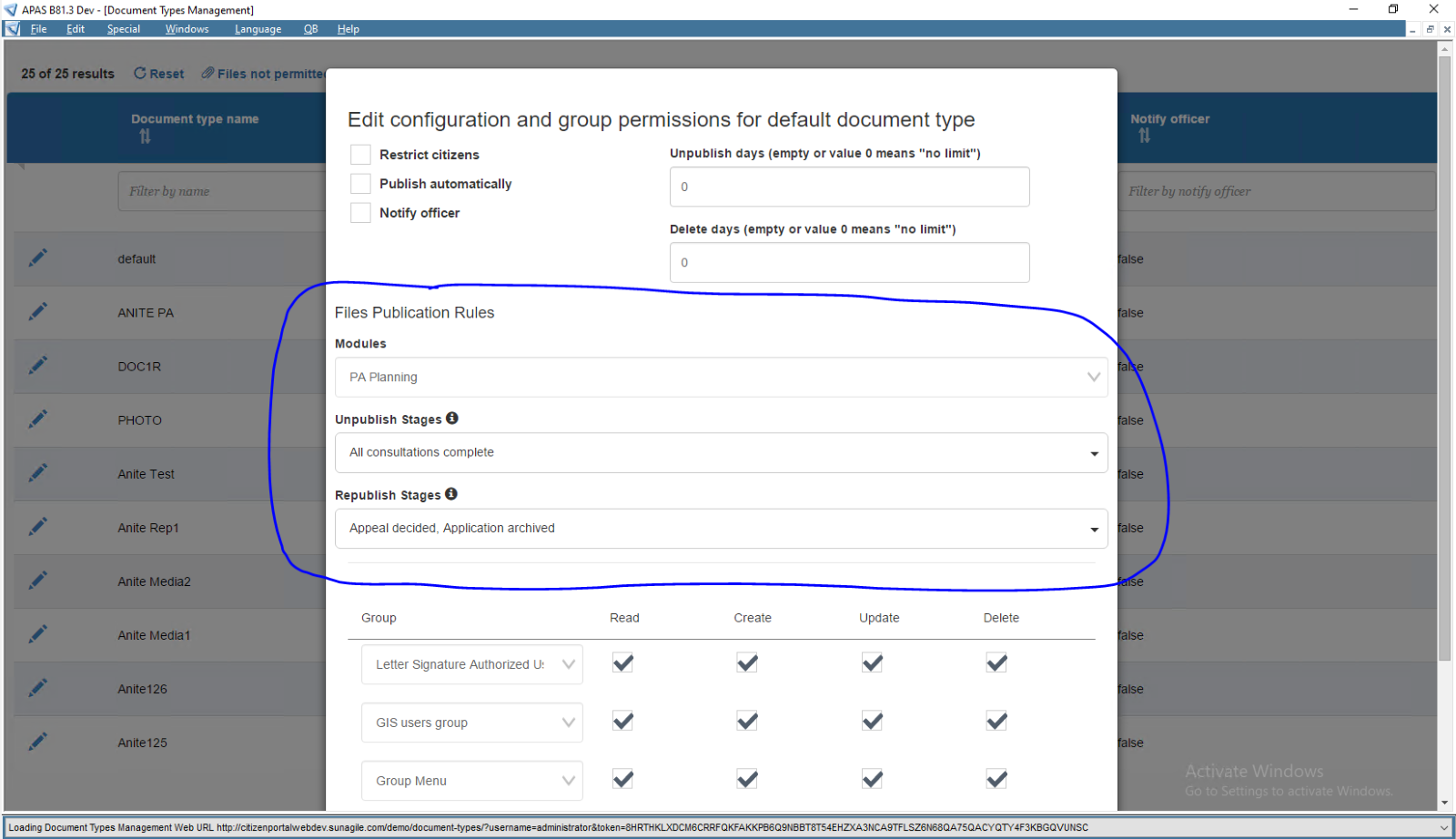Uncheck Read for Group Menu row

click(x=622, y=780)
